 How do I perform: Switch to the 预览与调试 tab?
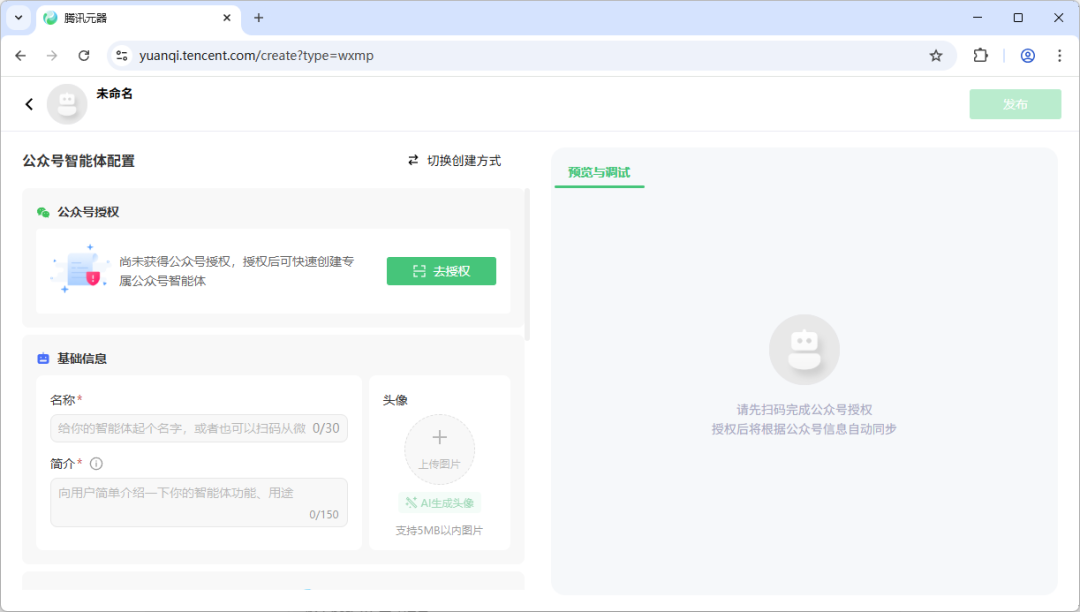[599, 173]
